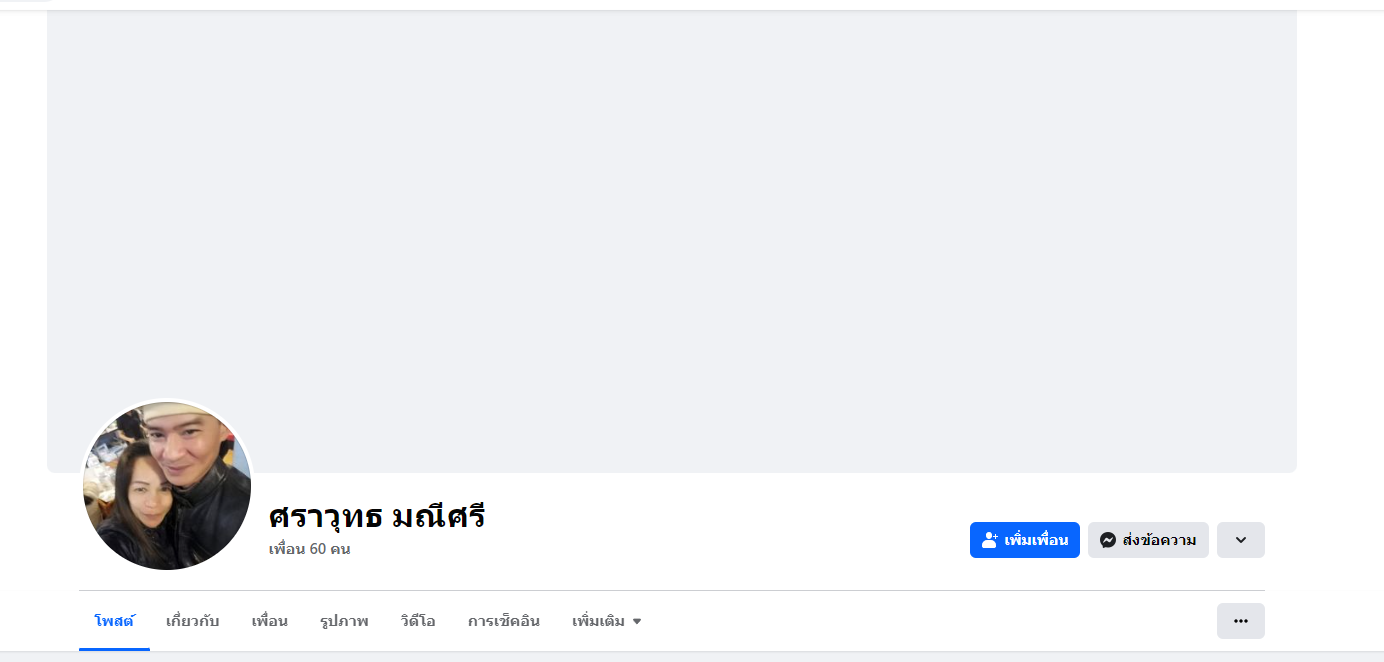Click the profile name ศราวุทธ มณีศรี
The height and width of the screenshot is (662, 1384).
point(377,517)
